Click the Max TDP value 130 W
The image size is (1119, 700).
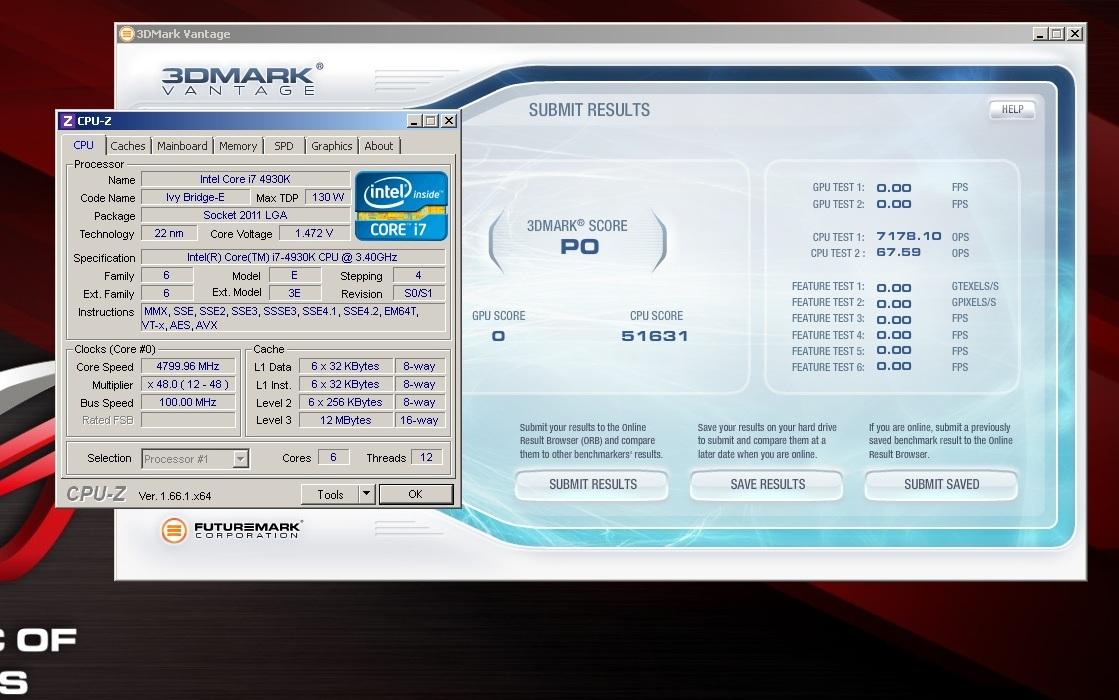tap(328, 197)
